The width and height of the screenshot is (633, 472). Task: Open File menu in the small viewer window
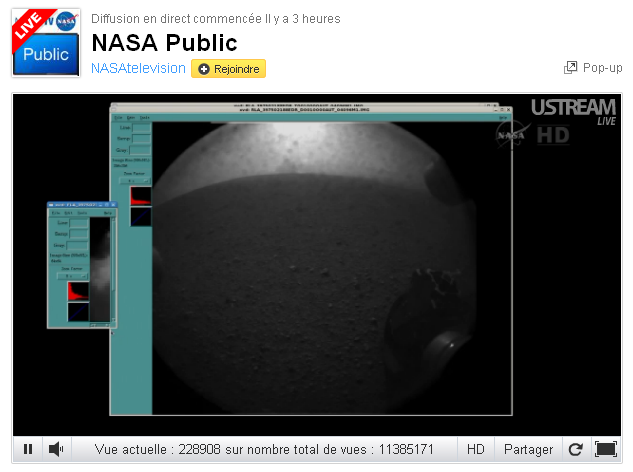point(55,213)
